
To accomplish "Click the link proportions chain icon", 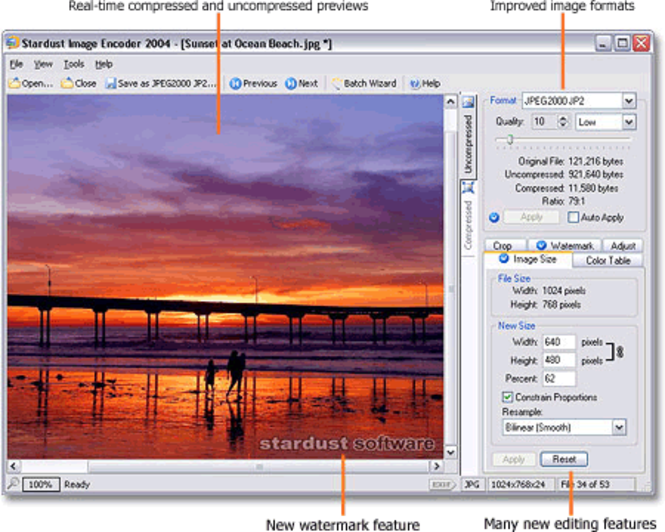I will pyautogui.click(x=620, y=352).
